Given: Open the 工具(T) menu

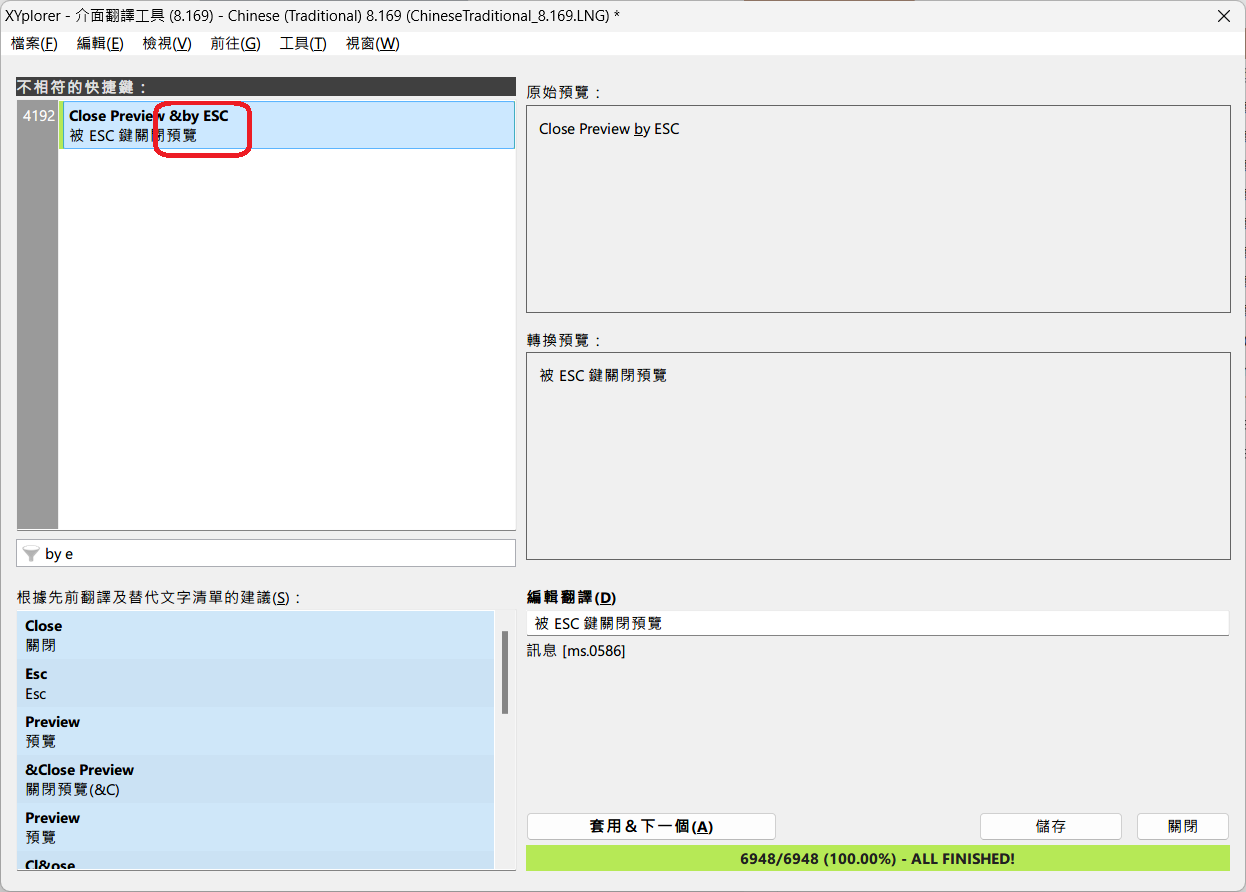Looking at the screenshot, I should [303, 44].
